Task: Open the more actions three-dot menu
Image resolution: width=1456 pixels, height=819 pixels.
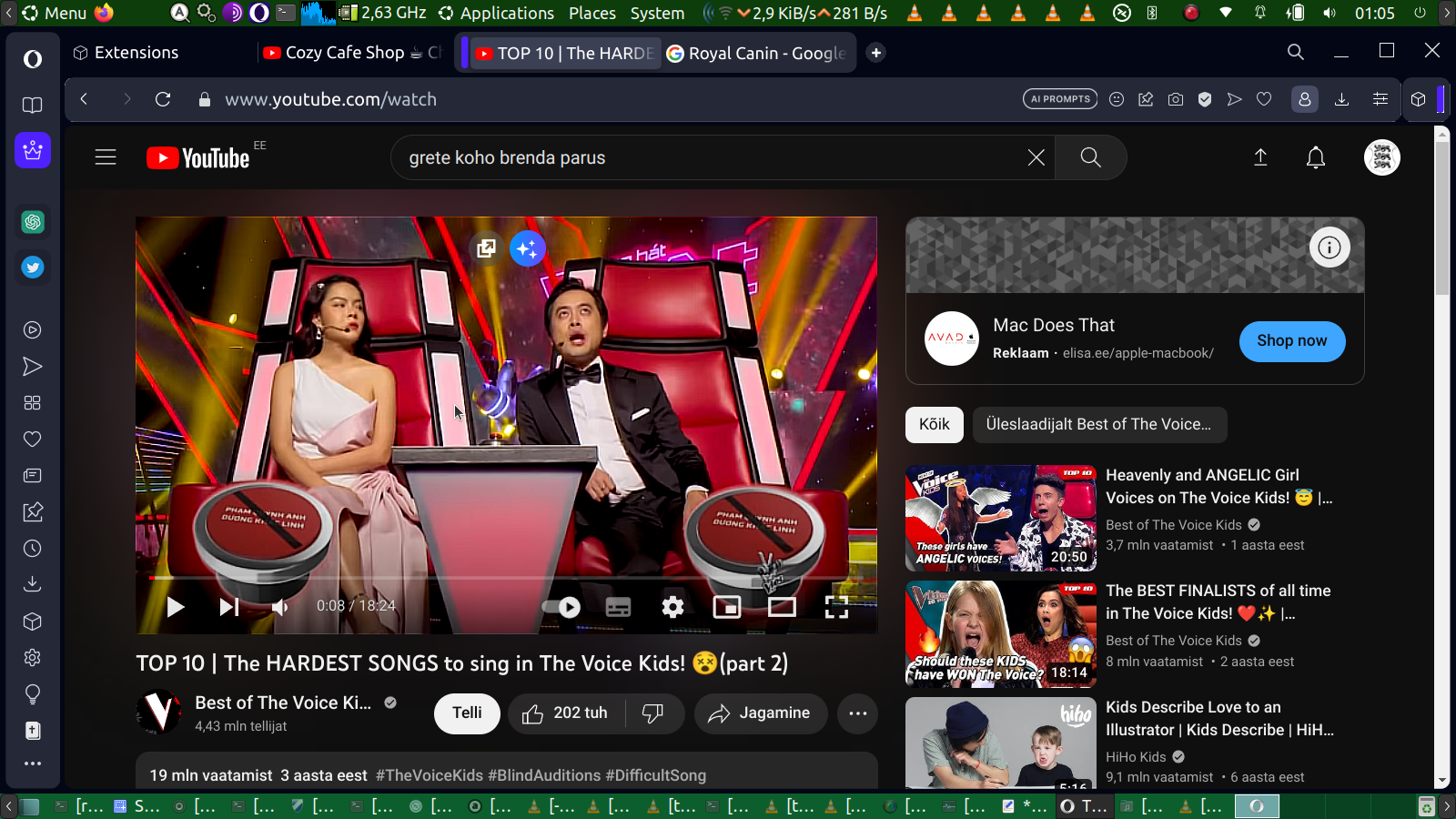Action: click(857, 713)
